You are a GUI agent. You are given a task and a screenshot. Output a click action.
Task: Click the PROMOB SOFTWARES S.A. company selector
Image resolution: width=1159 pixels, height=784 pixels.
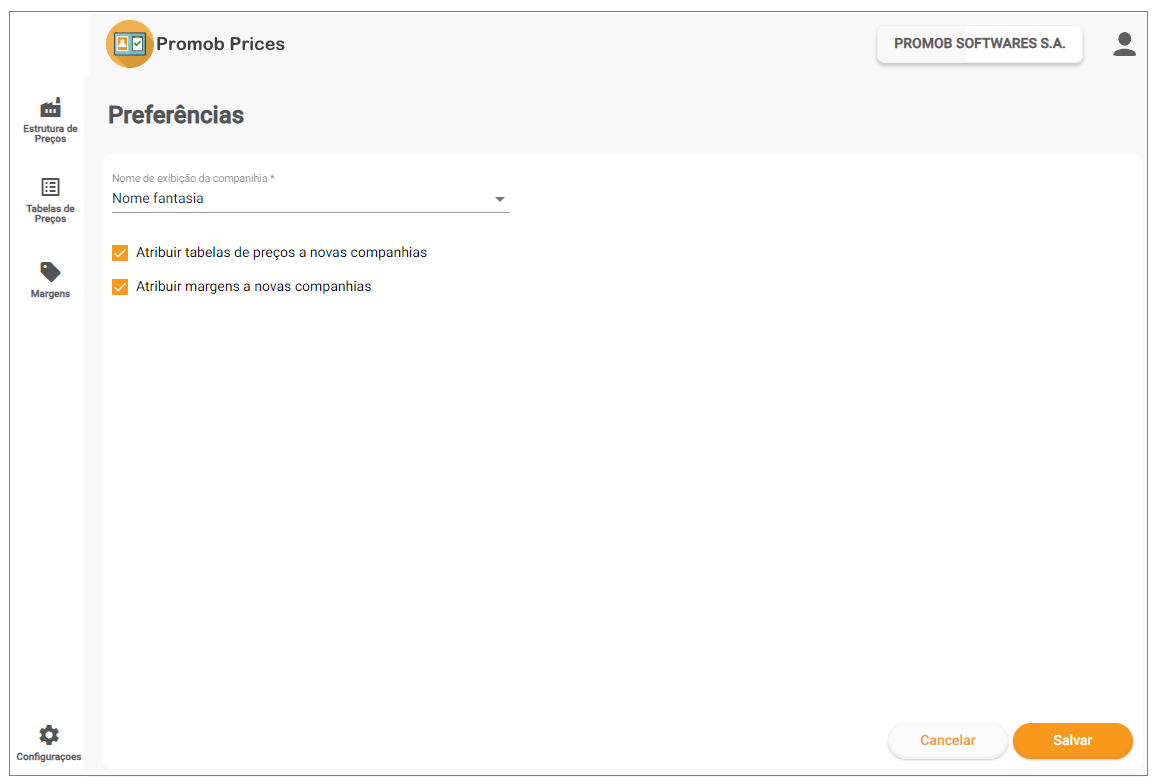point(979,44)
